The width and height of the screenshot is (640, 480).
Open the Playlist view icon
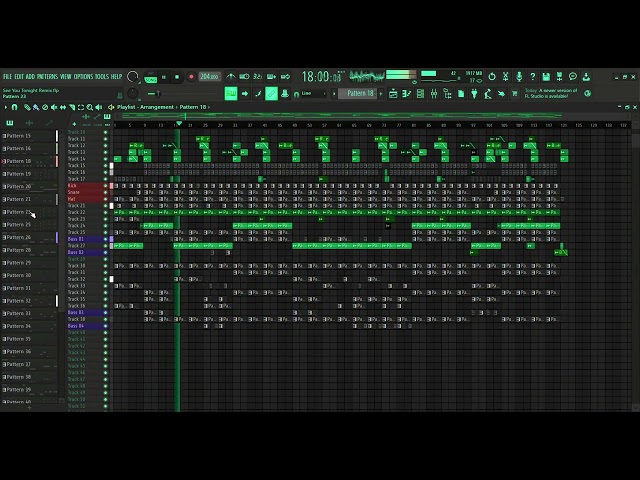point(393,94)
